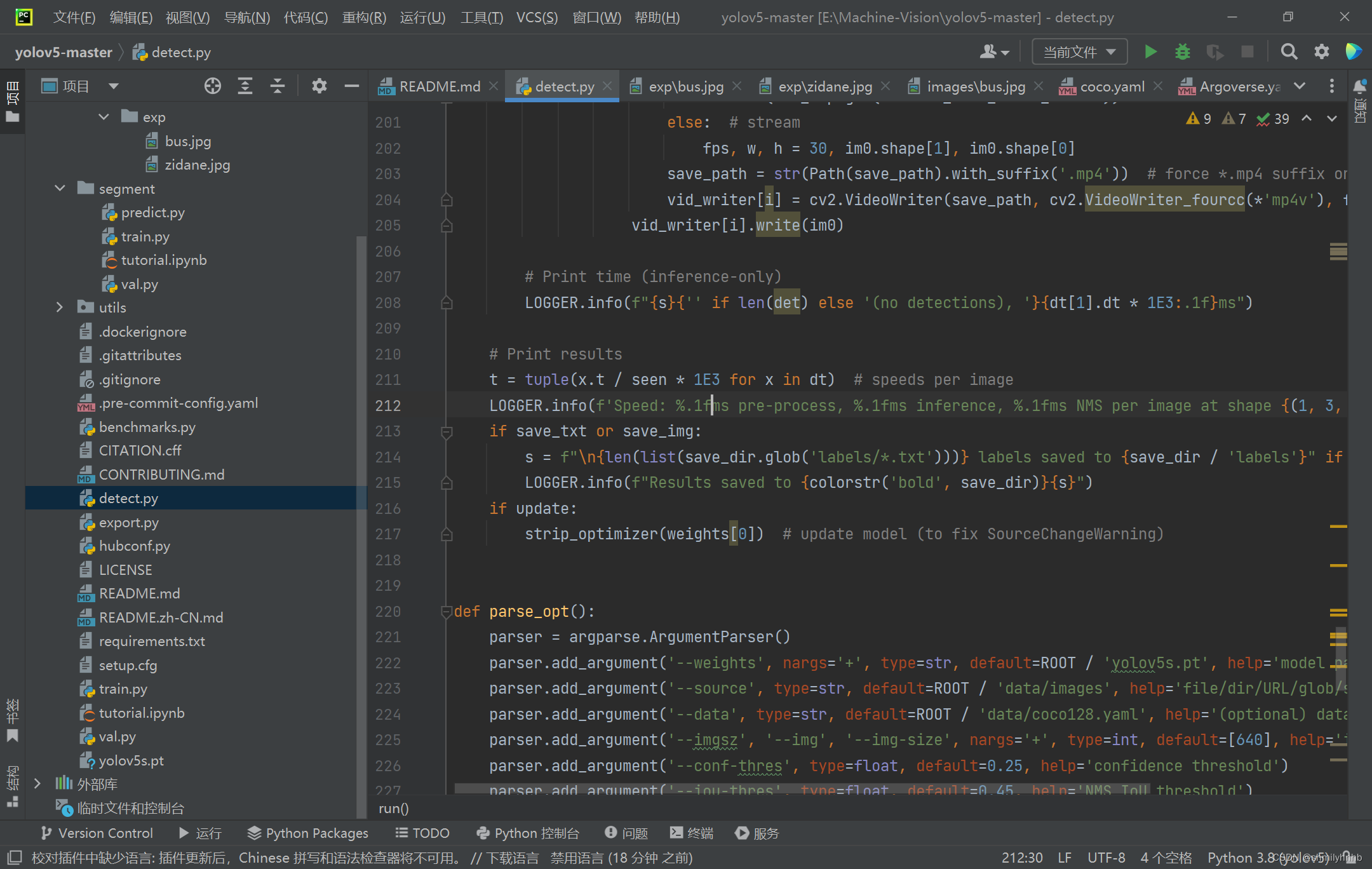The width and height of the screenshot is (1372, 869).
Task: Open notifications bell on right sidebar
Action: click(1359, 86)
